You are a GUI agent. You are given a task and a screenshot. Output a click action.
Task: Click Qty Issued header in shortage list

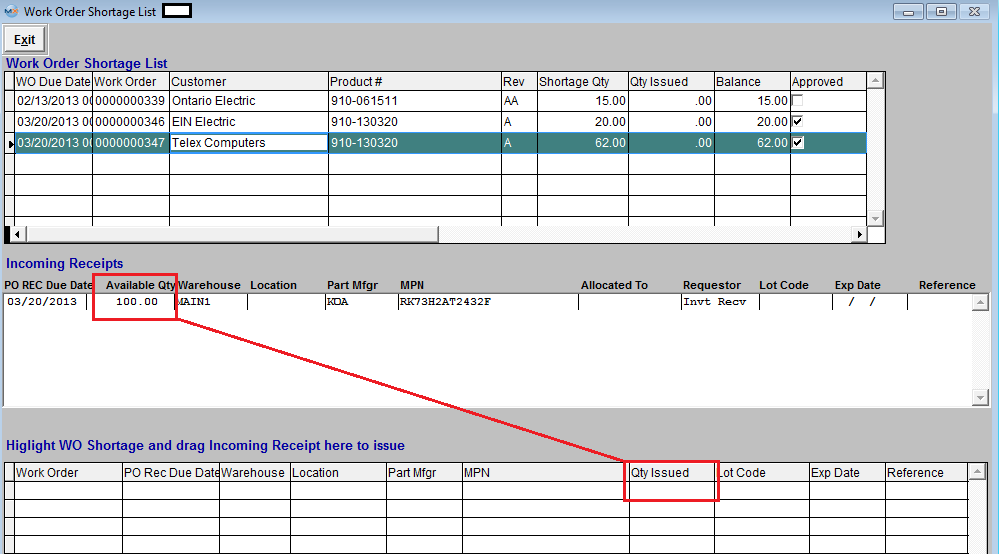[x=671, y=82]
